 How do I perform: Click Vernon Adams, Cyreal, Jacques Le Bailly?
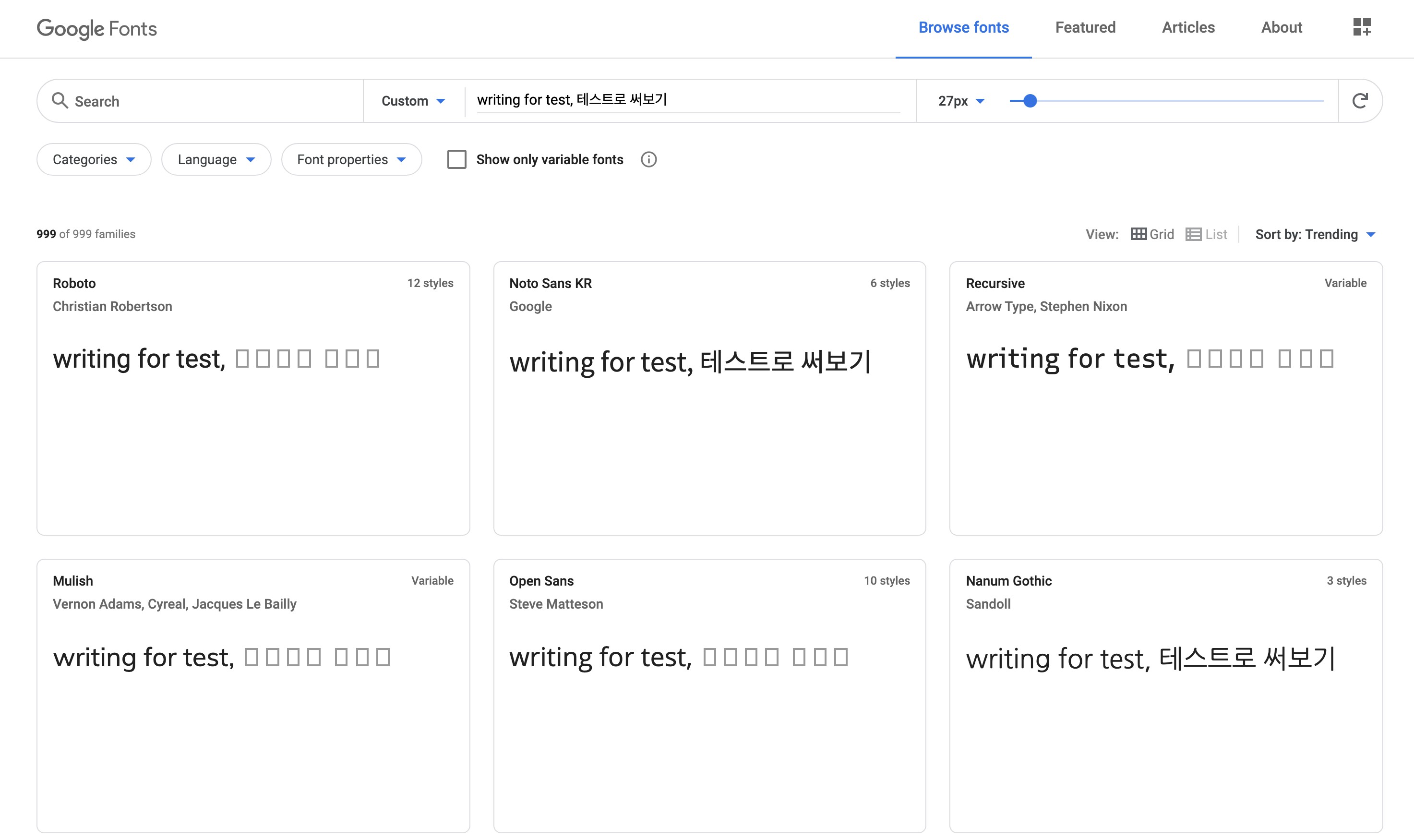174,604
